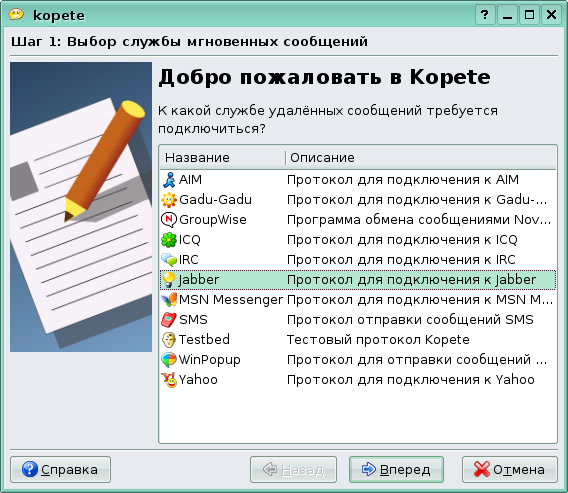The height and width of the screenshot is (493, 568).
Task: Click the Testbed face icon
Action: coord(169,340)
